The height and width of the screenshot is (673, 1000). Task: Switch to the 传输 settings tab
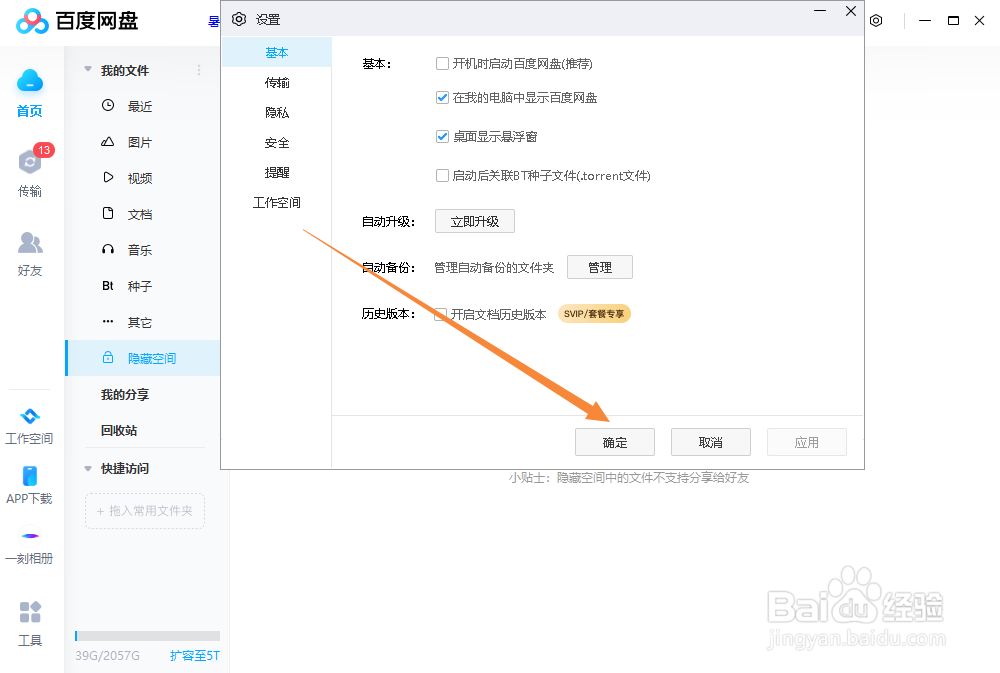277,82
